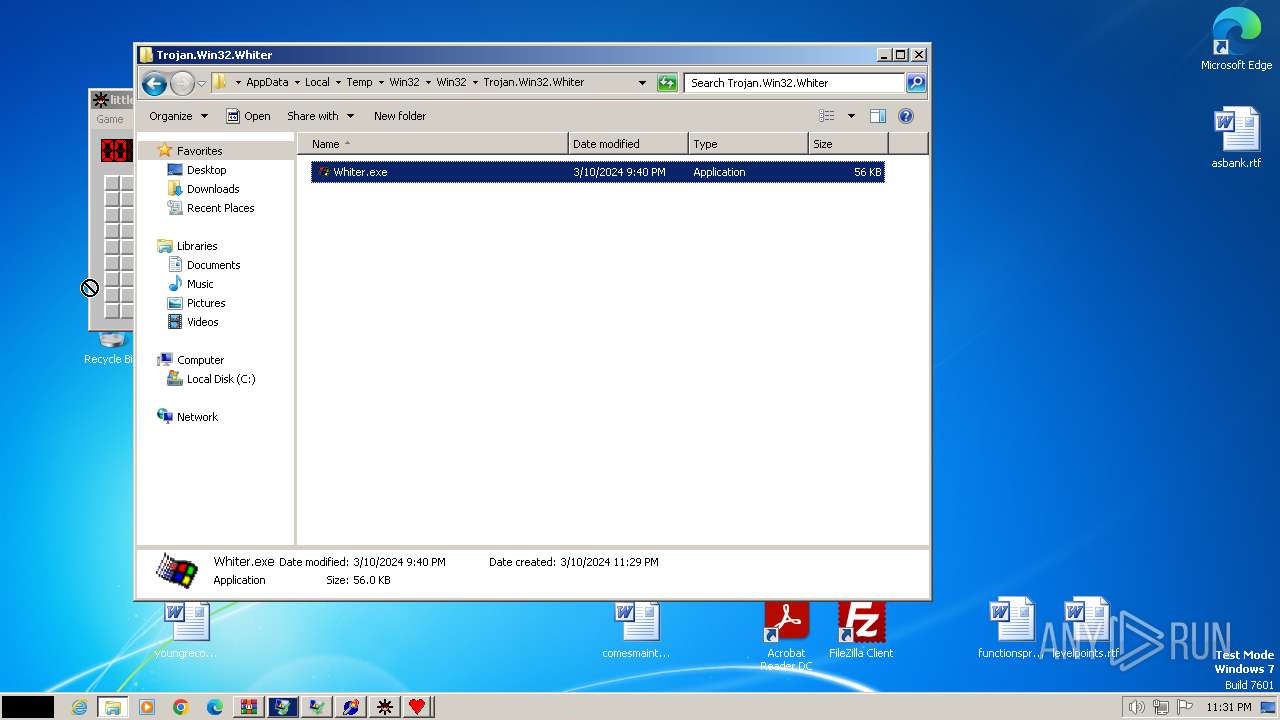
Task: Select Libraries in the navigation pane
Action: [197, 246]
